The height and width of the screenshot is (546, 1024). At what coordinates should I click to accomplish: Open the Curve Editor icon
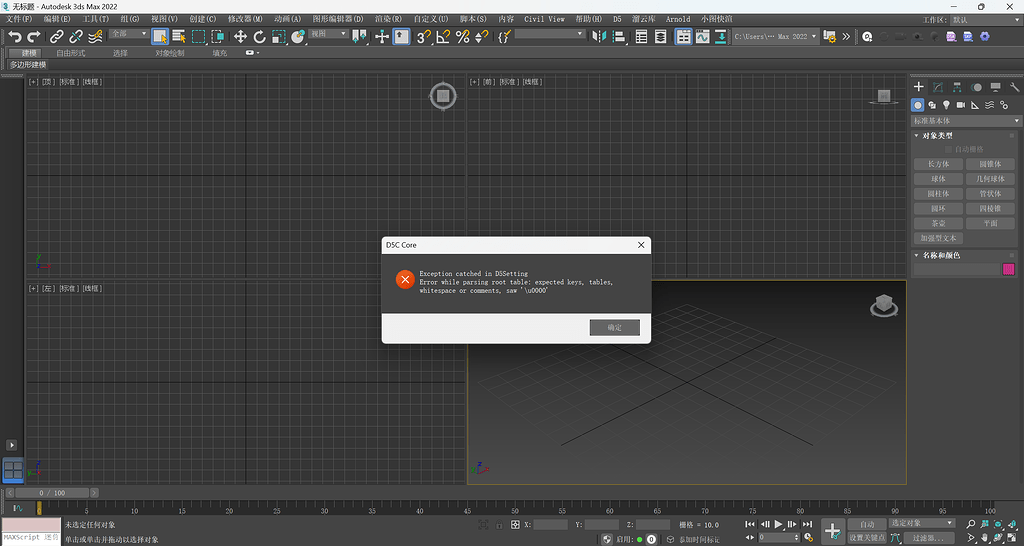(702, 36)
